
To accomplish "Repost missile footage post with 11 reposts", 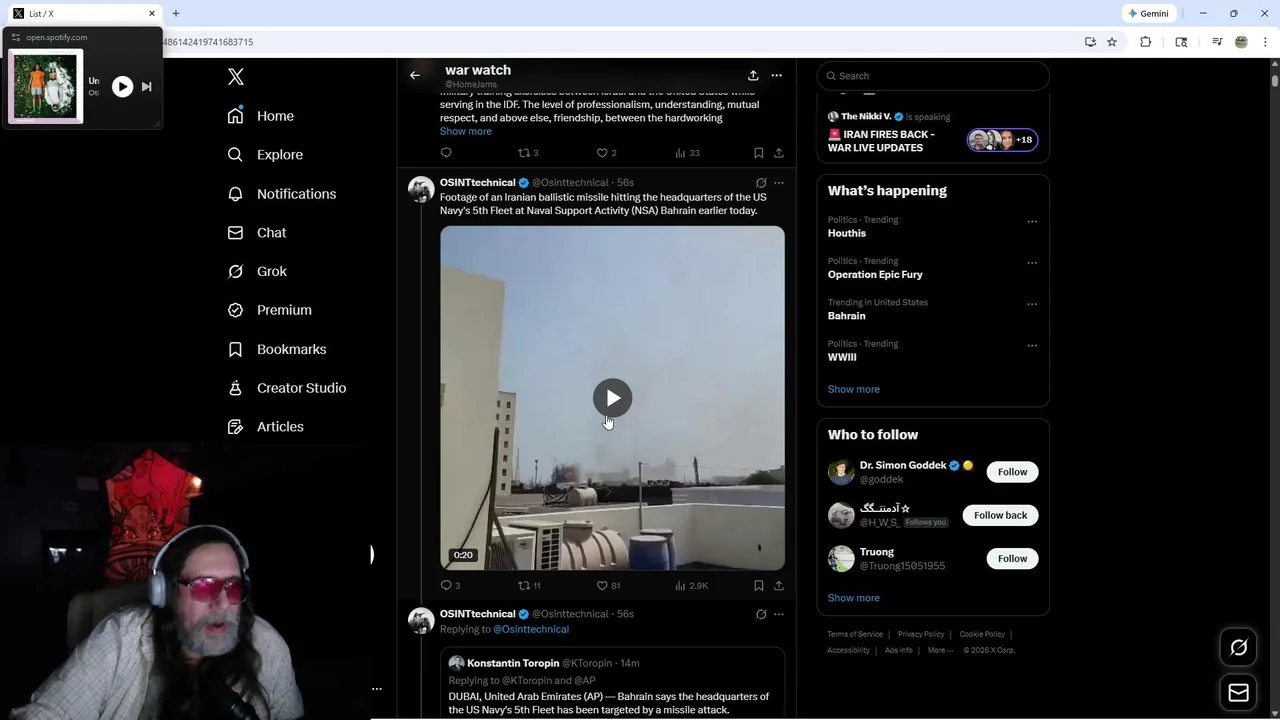I will tap(529, 586).
